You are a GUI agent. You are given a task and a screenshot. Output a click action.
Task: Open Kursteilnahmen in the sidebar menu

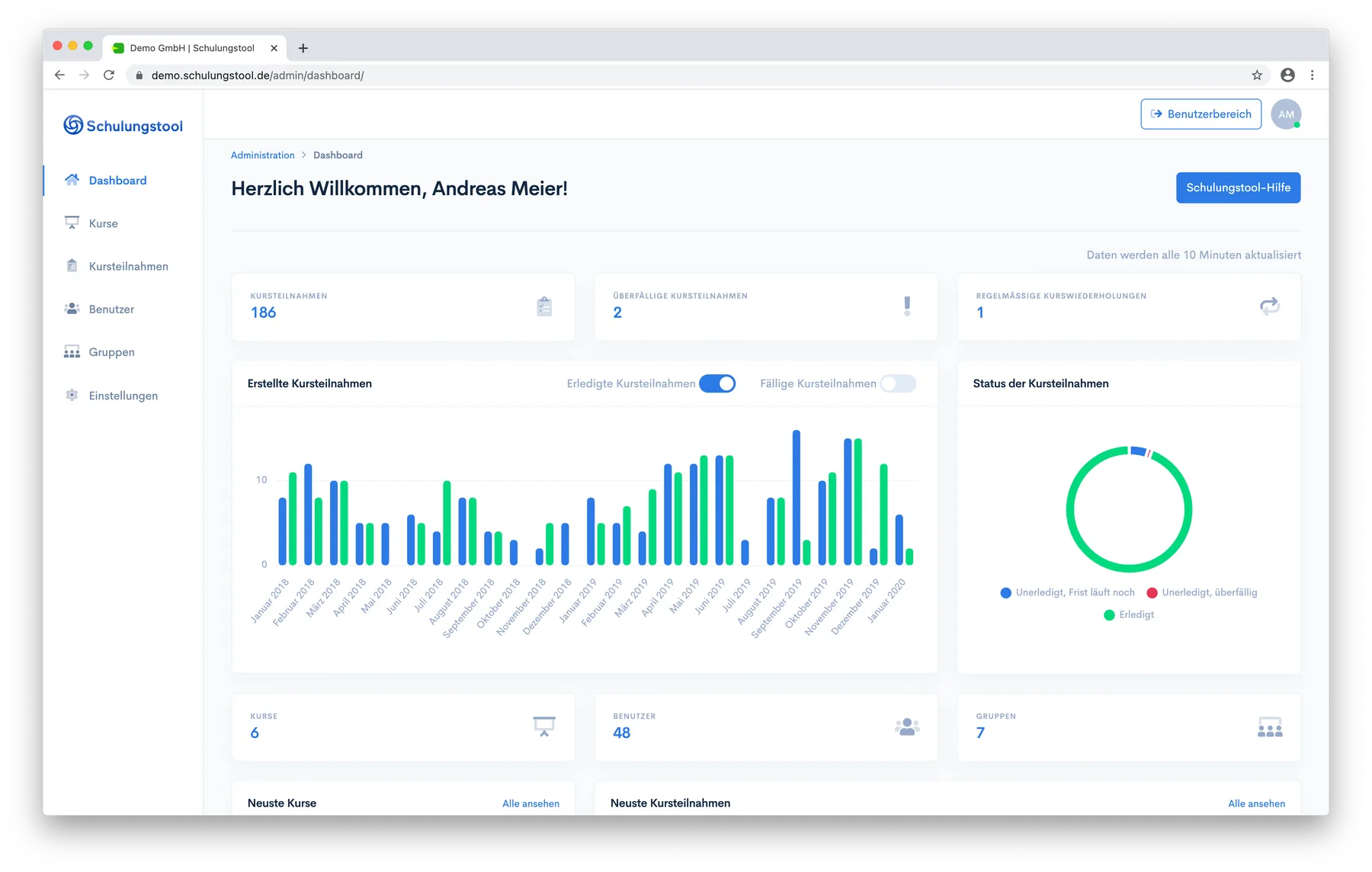[128, 266]
